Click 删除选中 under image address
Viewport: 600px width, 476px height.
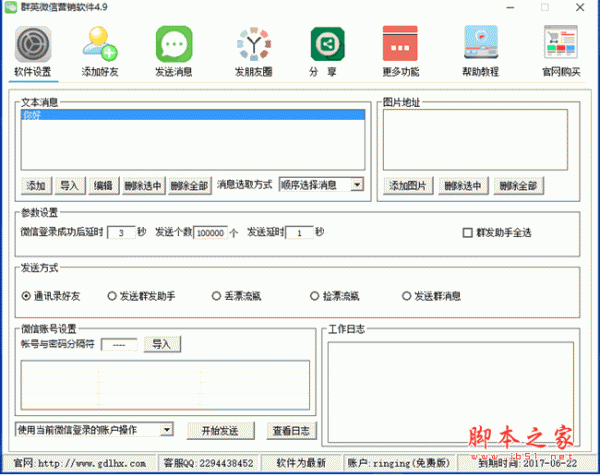(x=463, y=186)
